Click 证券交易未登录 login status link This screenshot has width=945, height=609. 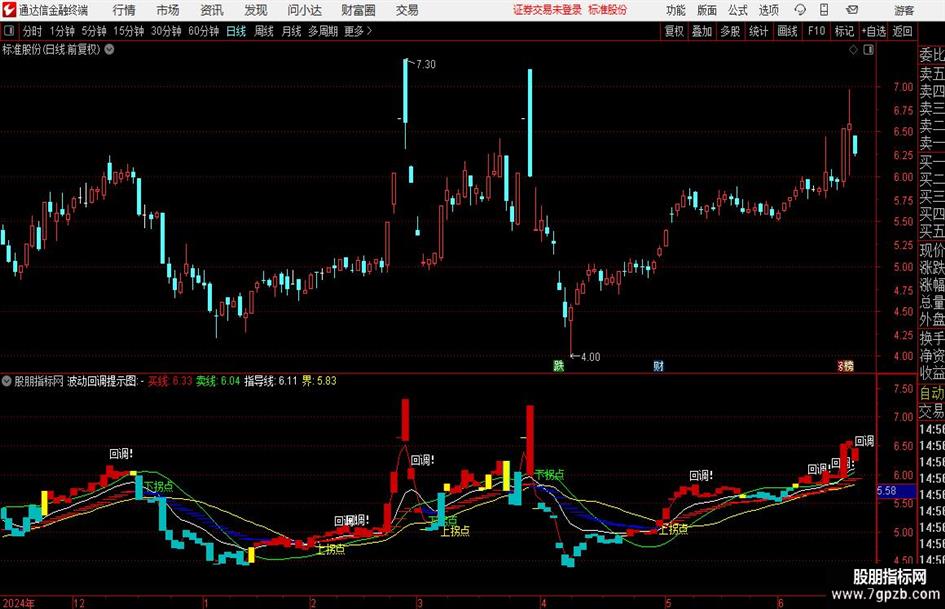coord(548,10)
